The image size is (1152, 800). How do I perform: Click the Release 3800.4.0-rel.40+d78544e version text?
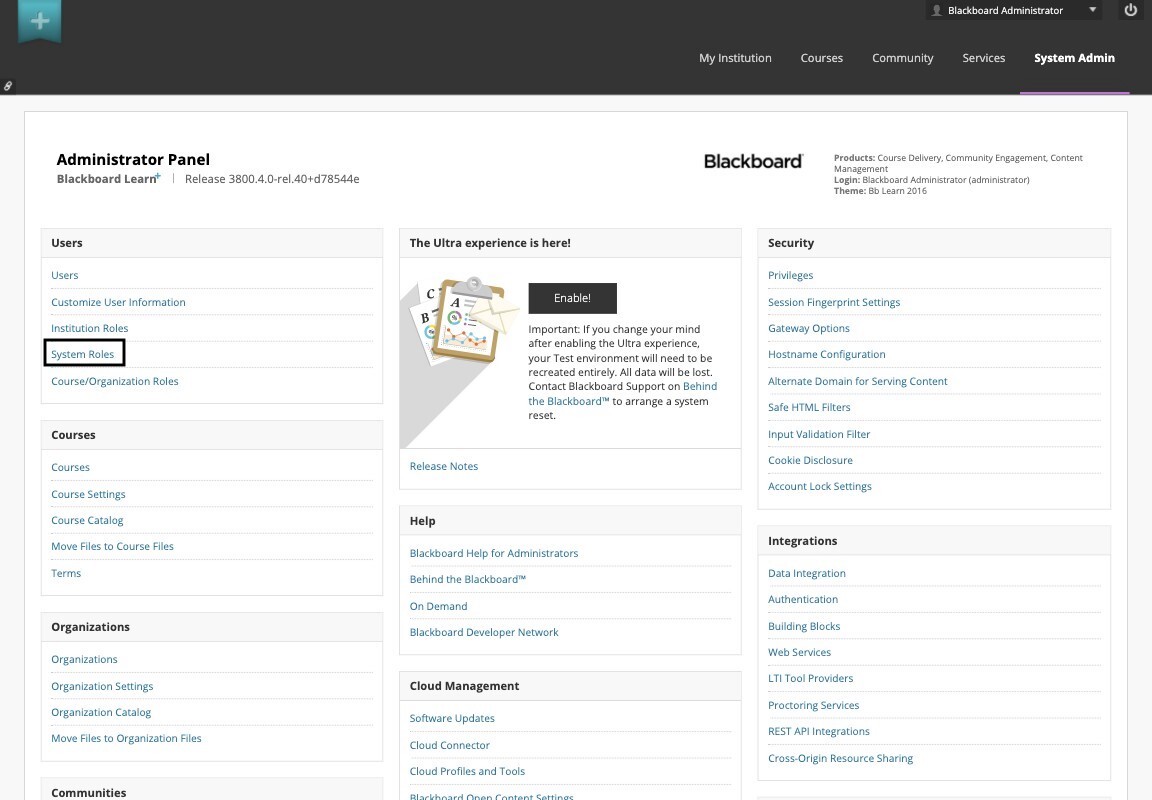[272, 179]
